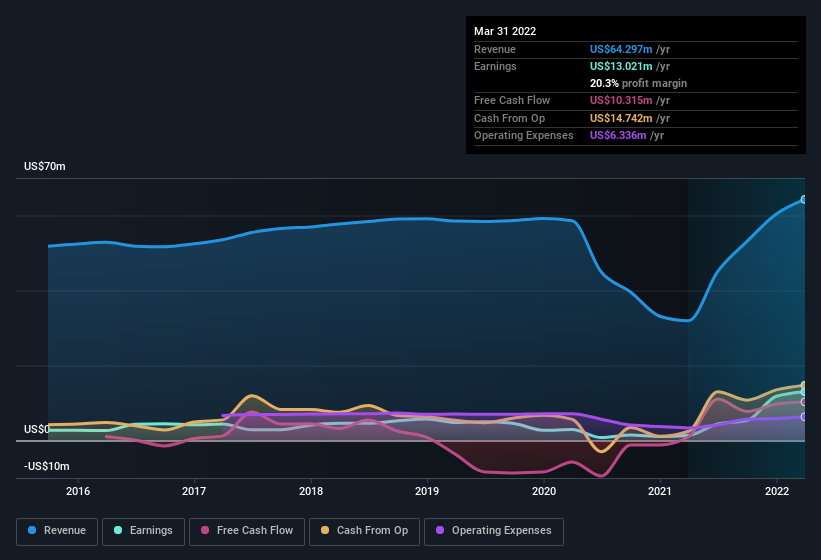Screen dimensions: 821x560
Task: Click the orange Cash From Op legend dot
Action: pos(325,530)
